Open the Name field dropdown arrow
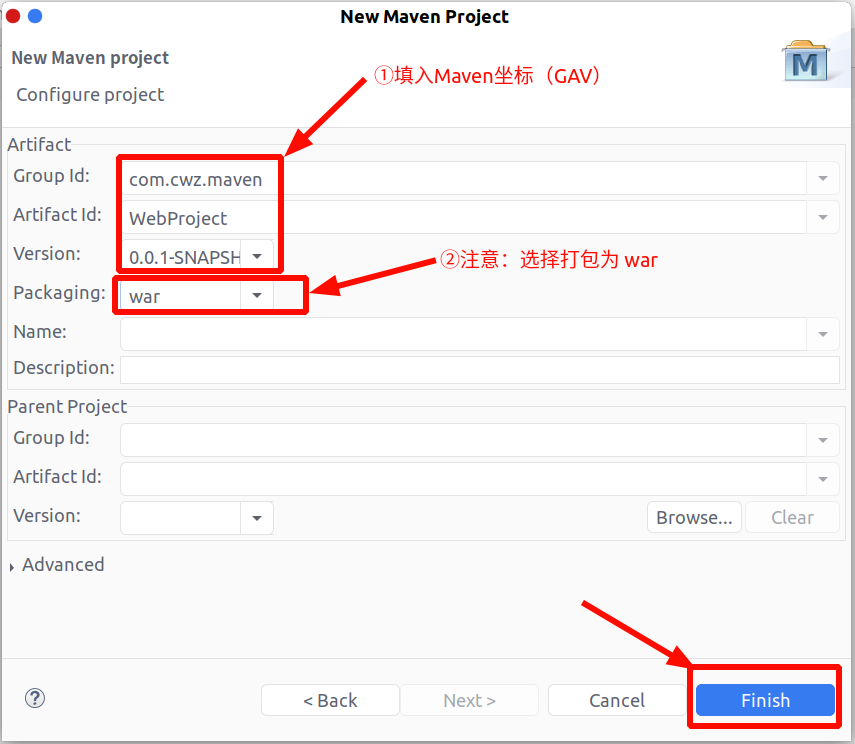Image resolution: width=855 pixels, height=744 pixels. 823,334
